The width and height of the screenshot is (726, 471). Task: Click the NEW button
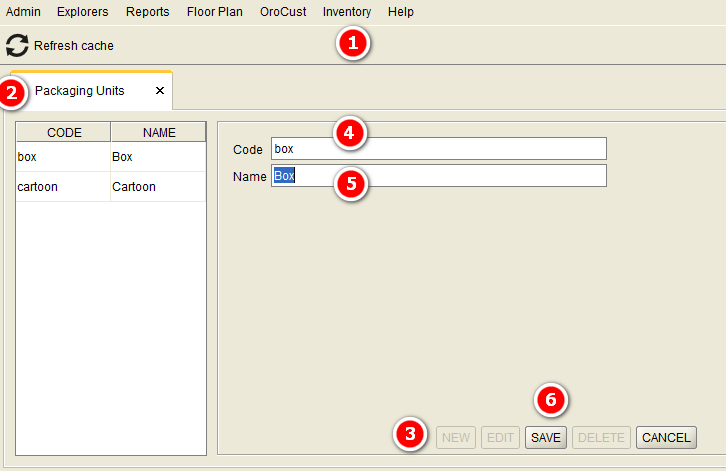click(456, 438)
